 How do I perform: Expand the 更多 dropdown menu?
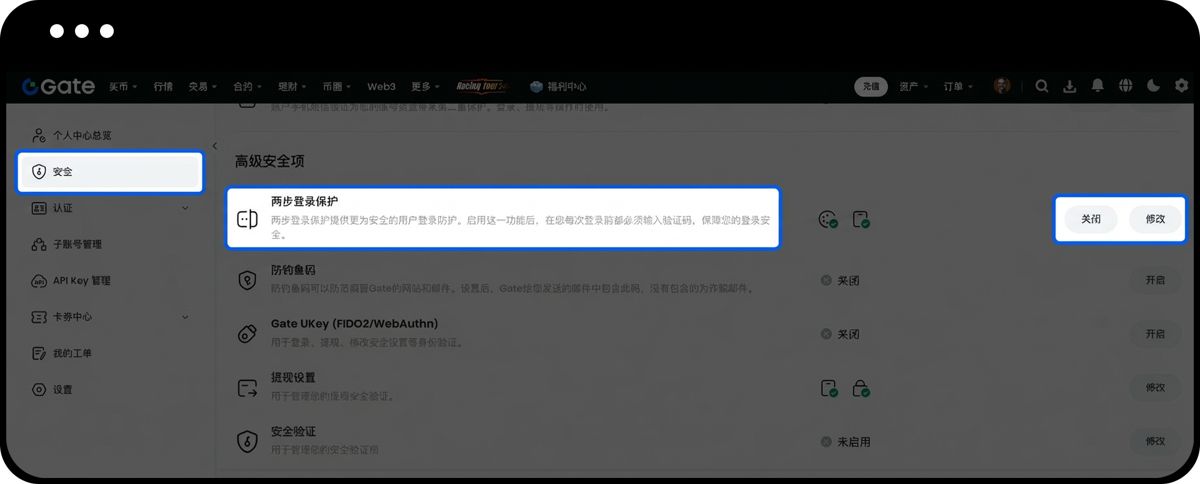[426, 86]
